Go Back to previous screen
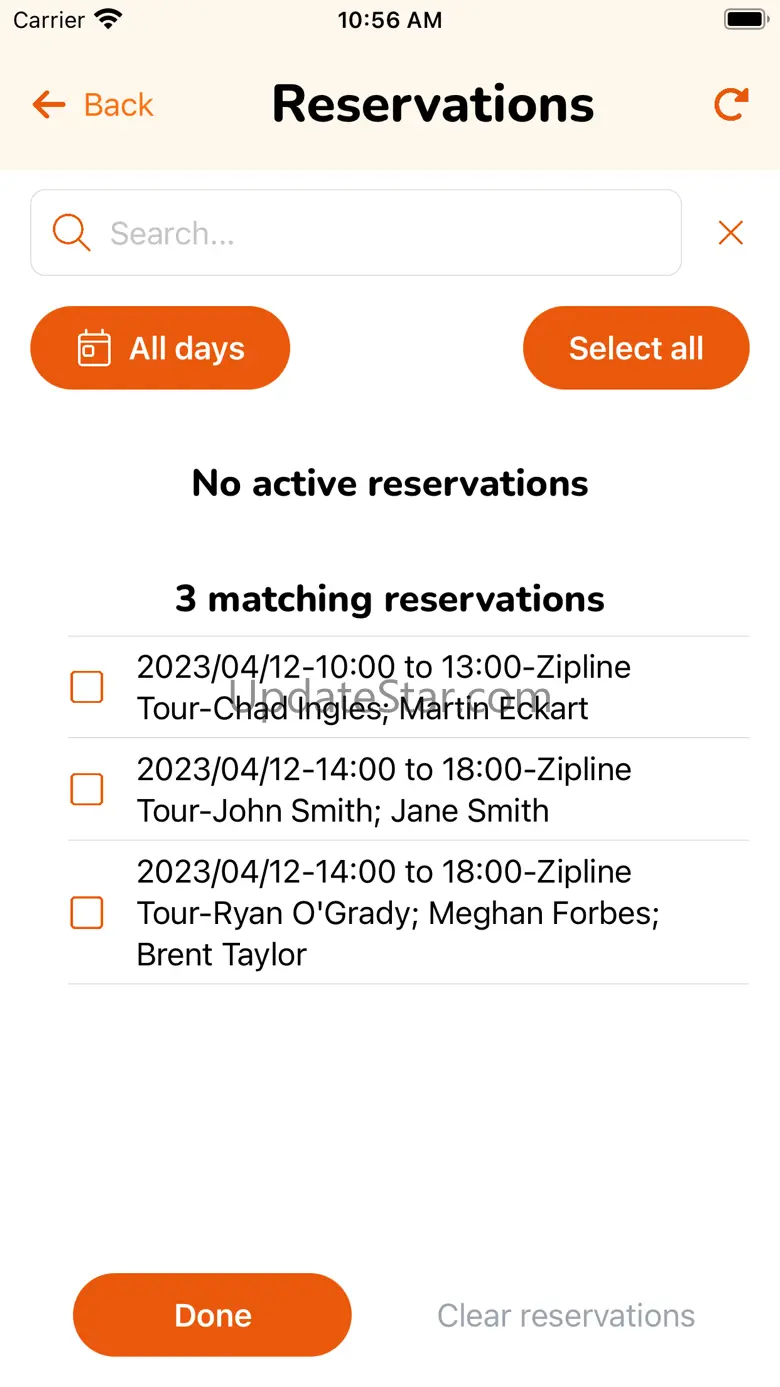The width and height of the screenshot is (780, 1387). point(118,105)
